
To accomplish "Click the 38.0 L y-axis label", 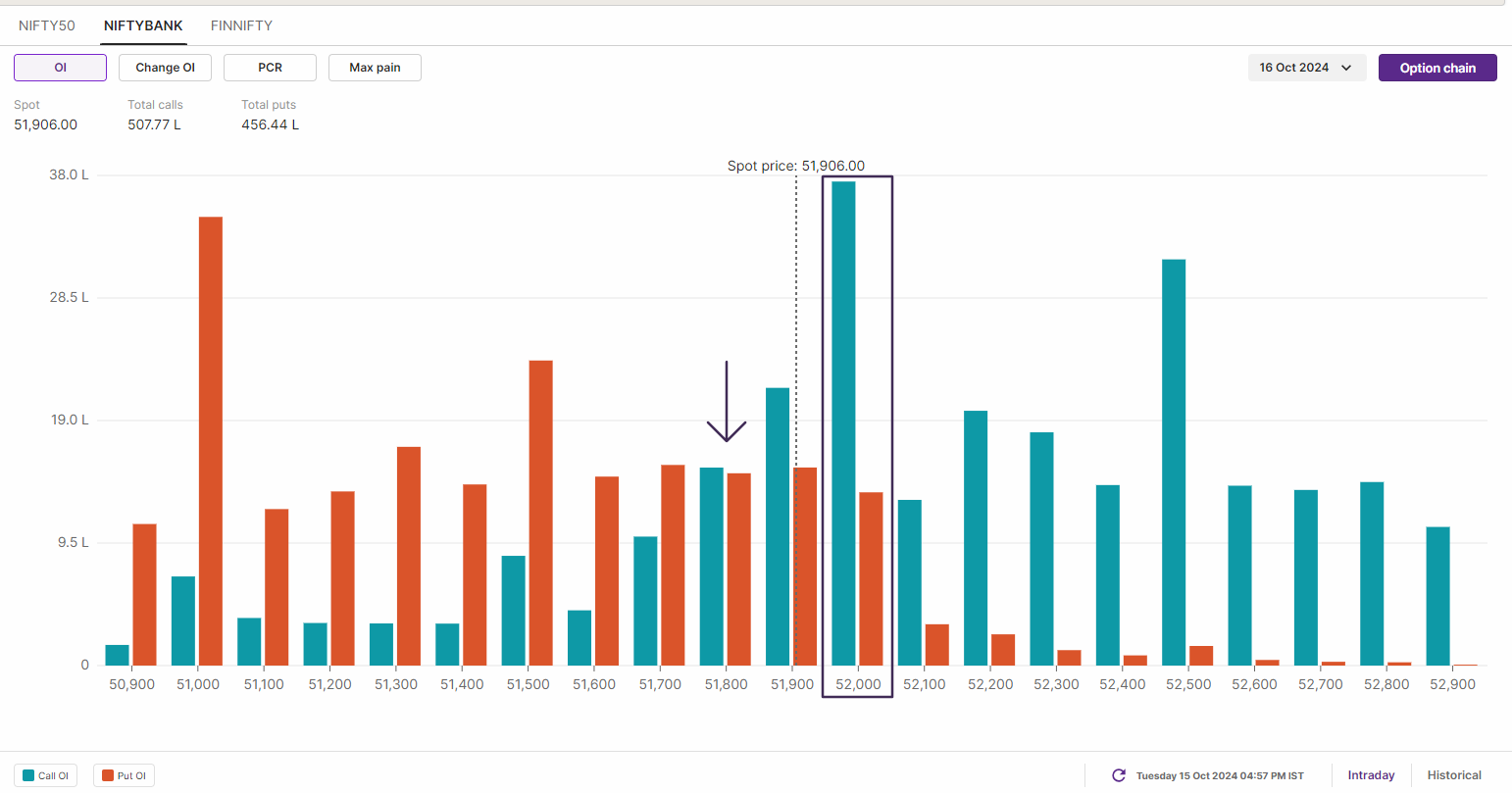I will pyautogui.click(x=69, y=174).
